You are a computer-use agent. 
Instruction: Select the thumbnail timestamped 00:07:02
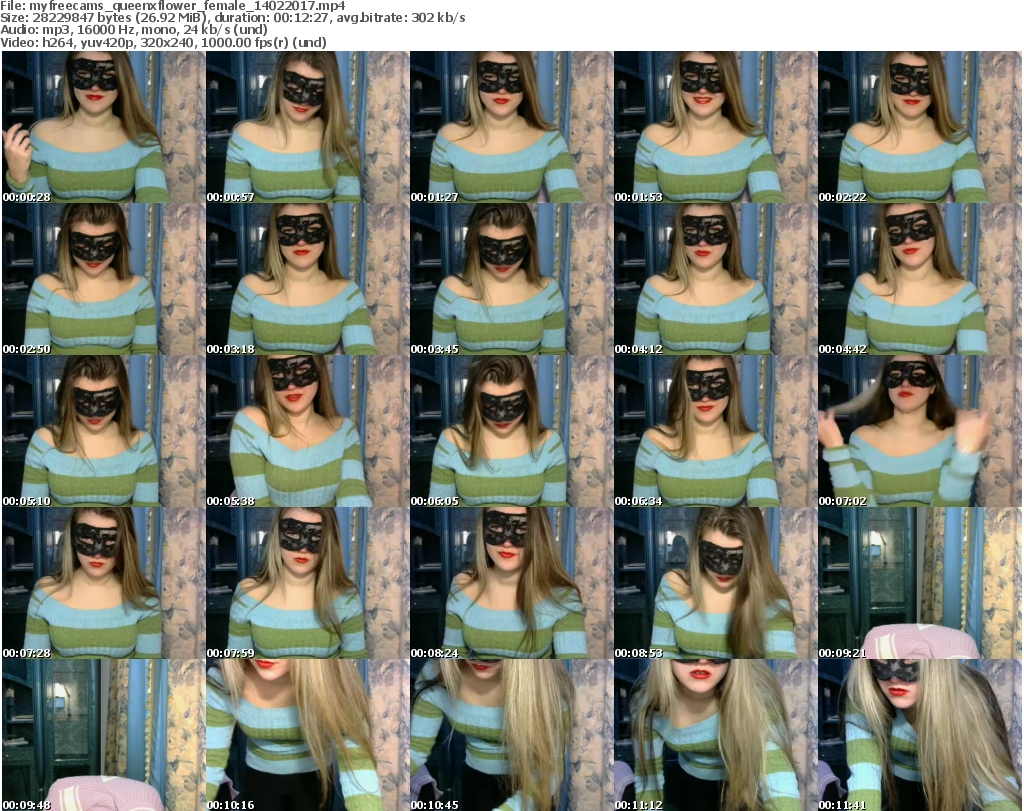click(920, 432)
